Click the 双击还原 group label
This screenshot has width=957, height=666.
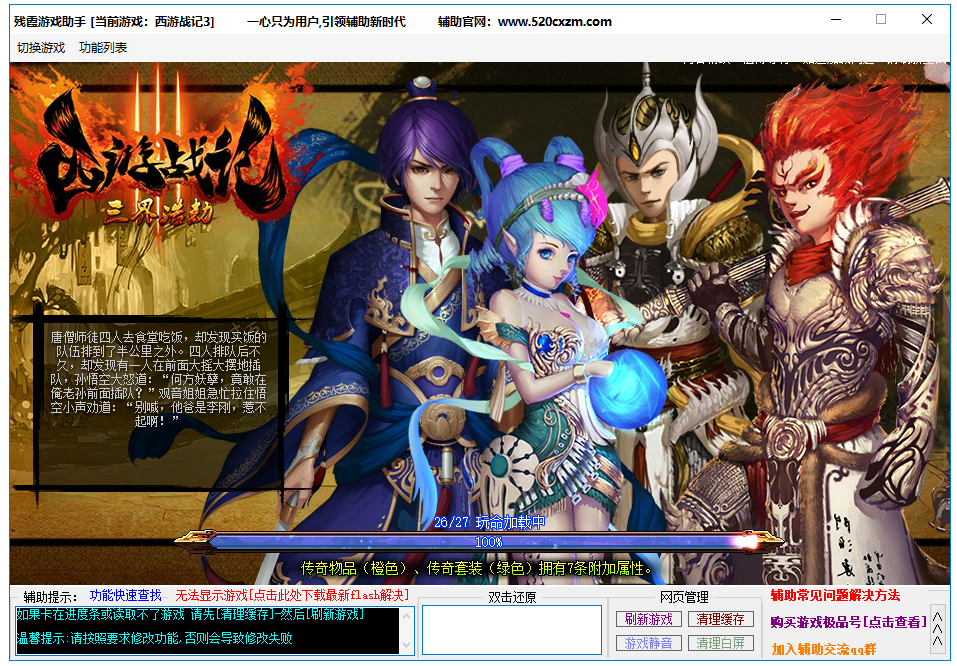[x=512, y=597]
